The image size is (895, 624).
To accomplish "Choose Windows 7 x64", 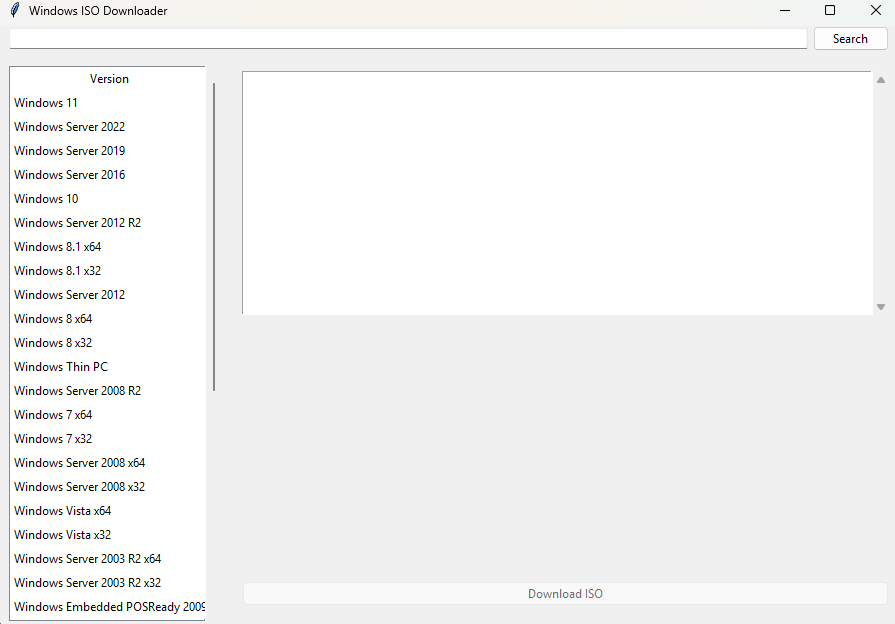I will tap(107, 414).
